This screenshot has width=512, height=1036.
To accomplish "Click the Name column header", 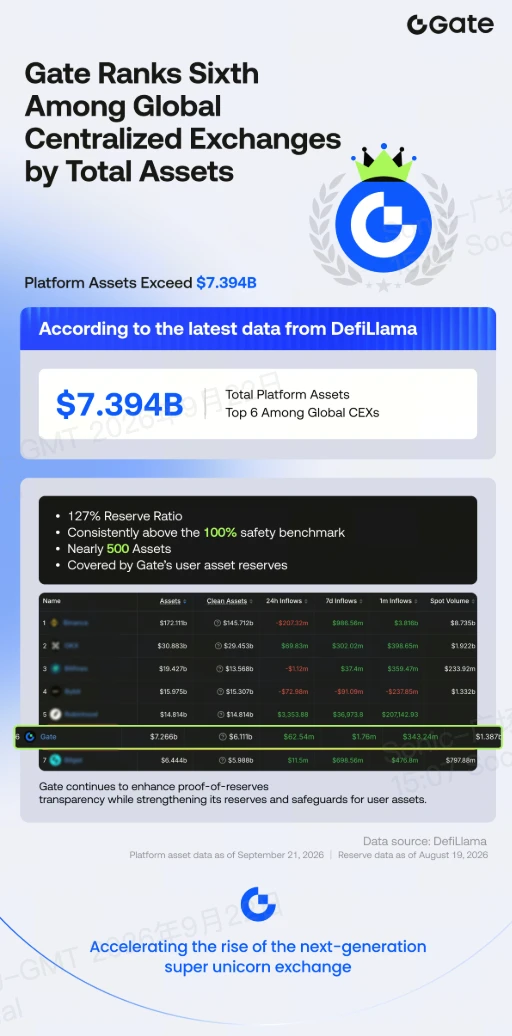I will (x=52, y=601).
